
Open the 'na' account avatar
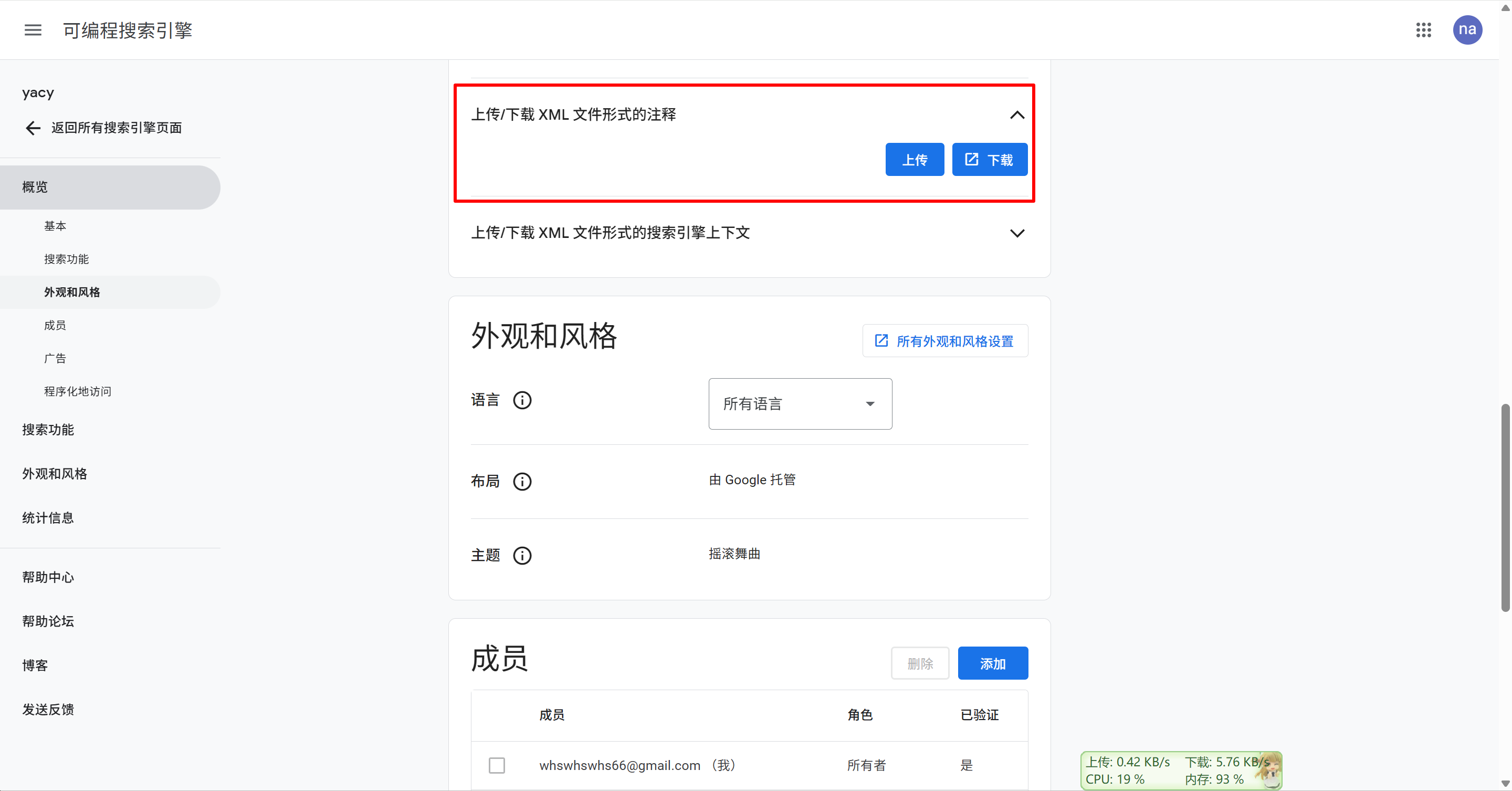point(1467,30)
